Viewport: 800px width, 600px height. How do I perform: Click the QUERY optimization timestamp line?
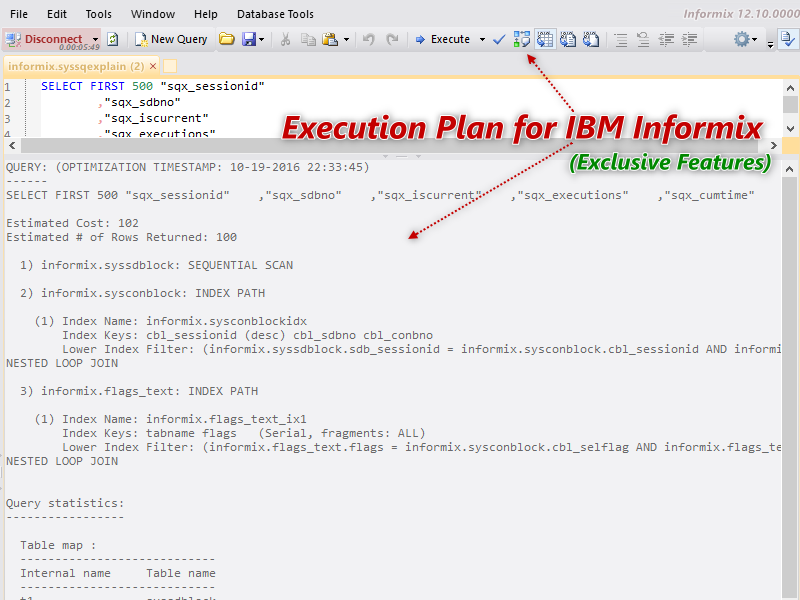coord(187,167)
